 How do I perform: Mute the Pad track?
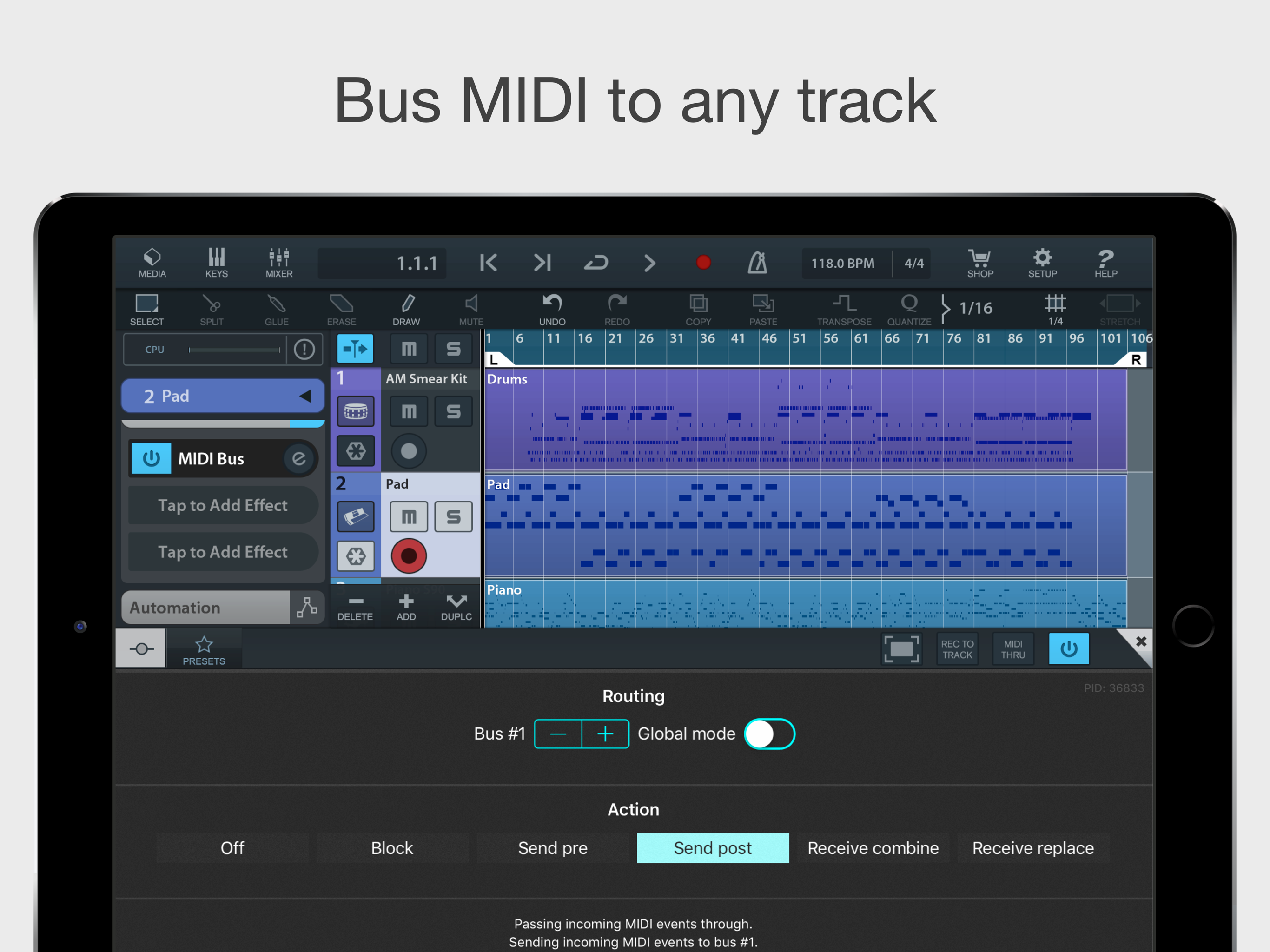pos(408,517)
